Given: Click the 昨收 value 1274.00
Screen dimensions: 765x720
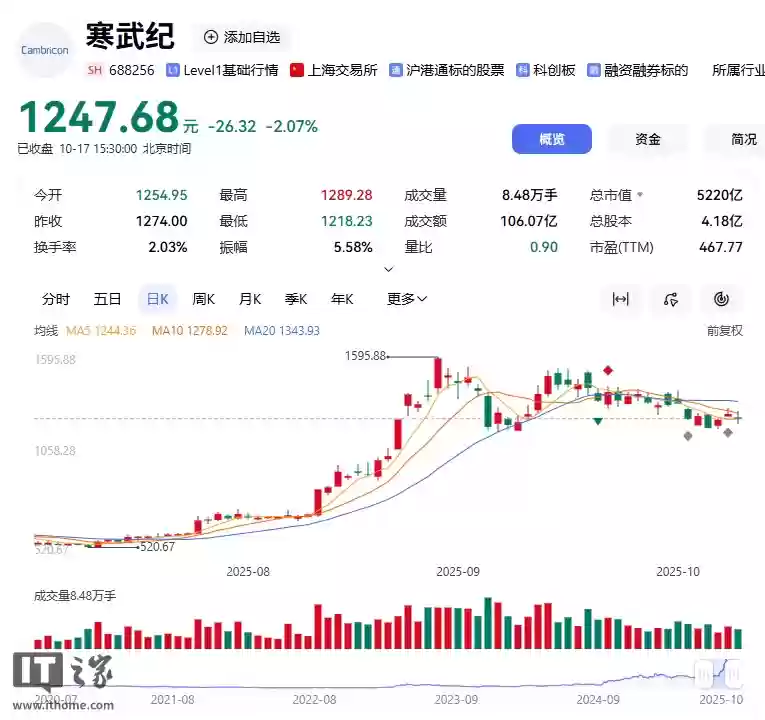Looking at the screenshot, I should click(161, 221).
